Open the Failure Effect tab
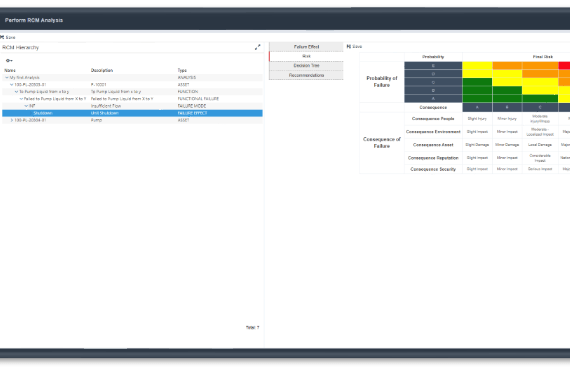Image resolution: width=570 pixels, height=371 pixels. click(306, 47)
